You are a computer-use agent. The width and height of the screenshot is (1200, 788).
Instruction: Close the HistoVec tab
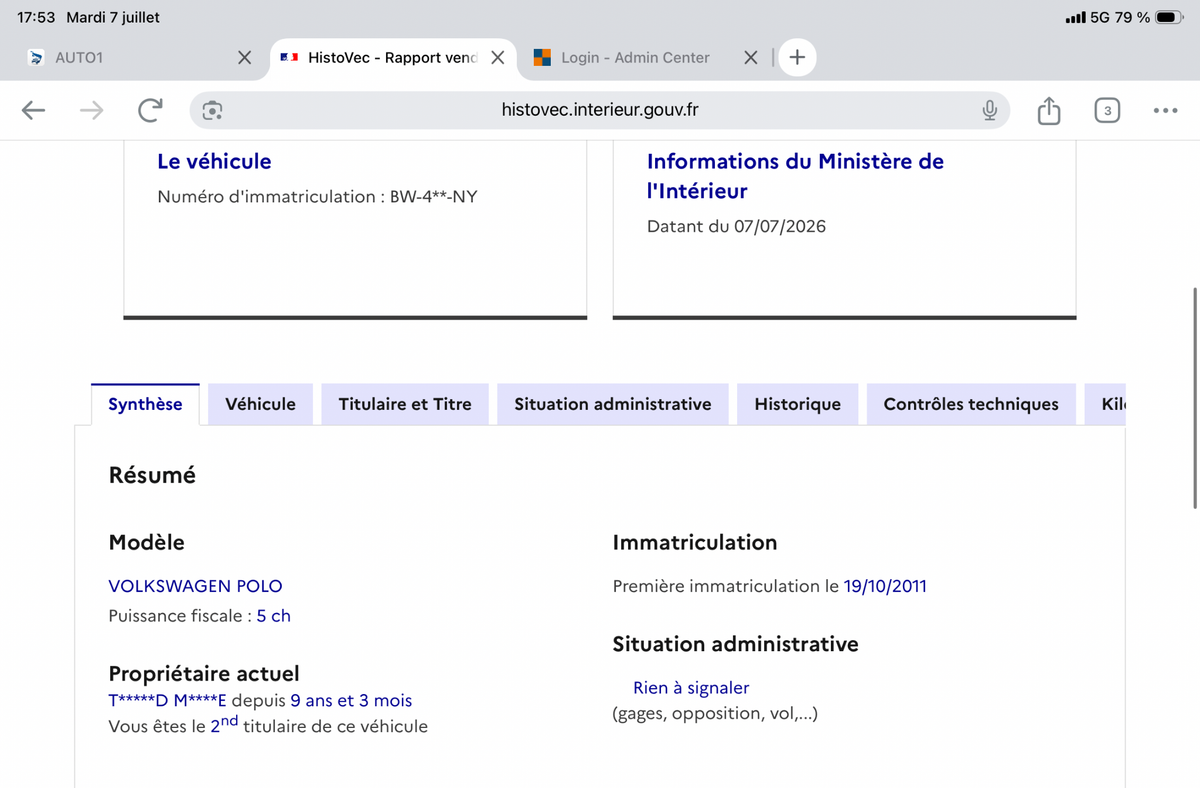[497, 57]
